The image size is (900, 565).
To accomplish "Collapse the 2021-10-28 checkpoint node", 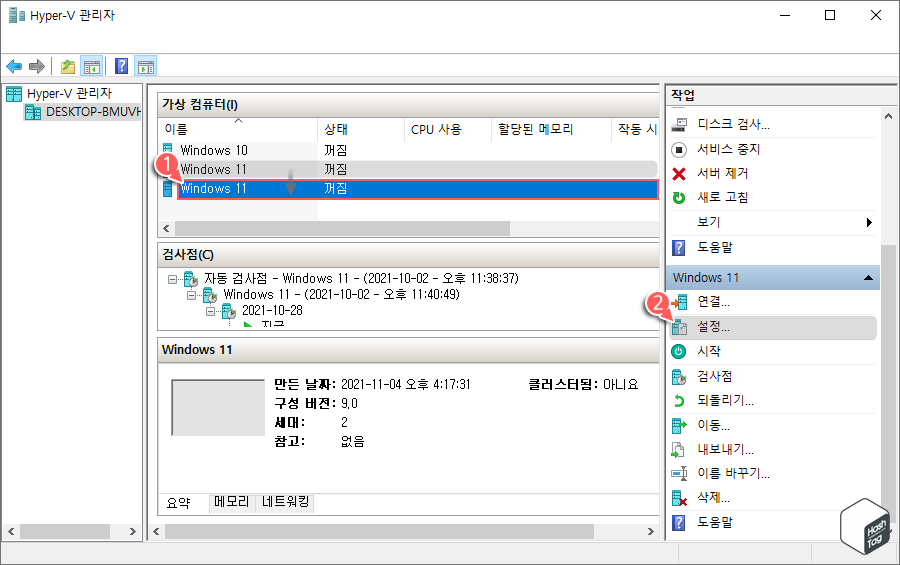I will click(x=210, y=311).
